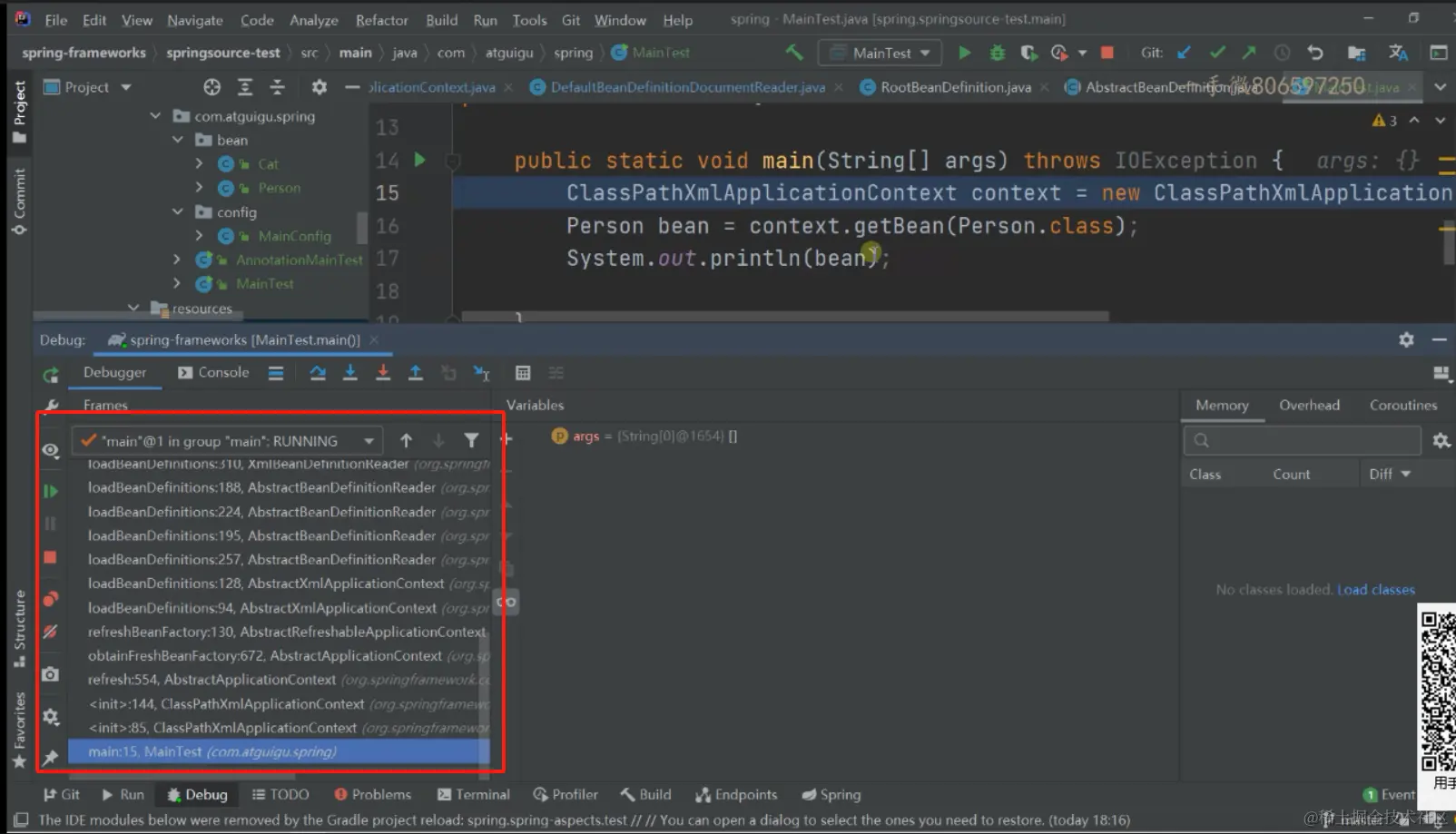
Task: Switch to the Console tab
Action: (x=213, y=372)
